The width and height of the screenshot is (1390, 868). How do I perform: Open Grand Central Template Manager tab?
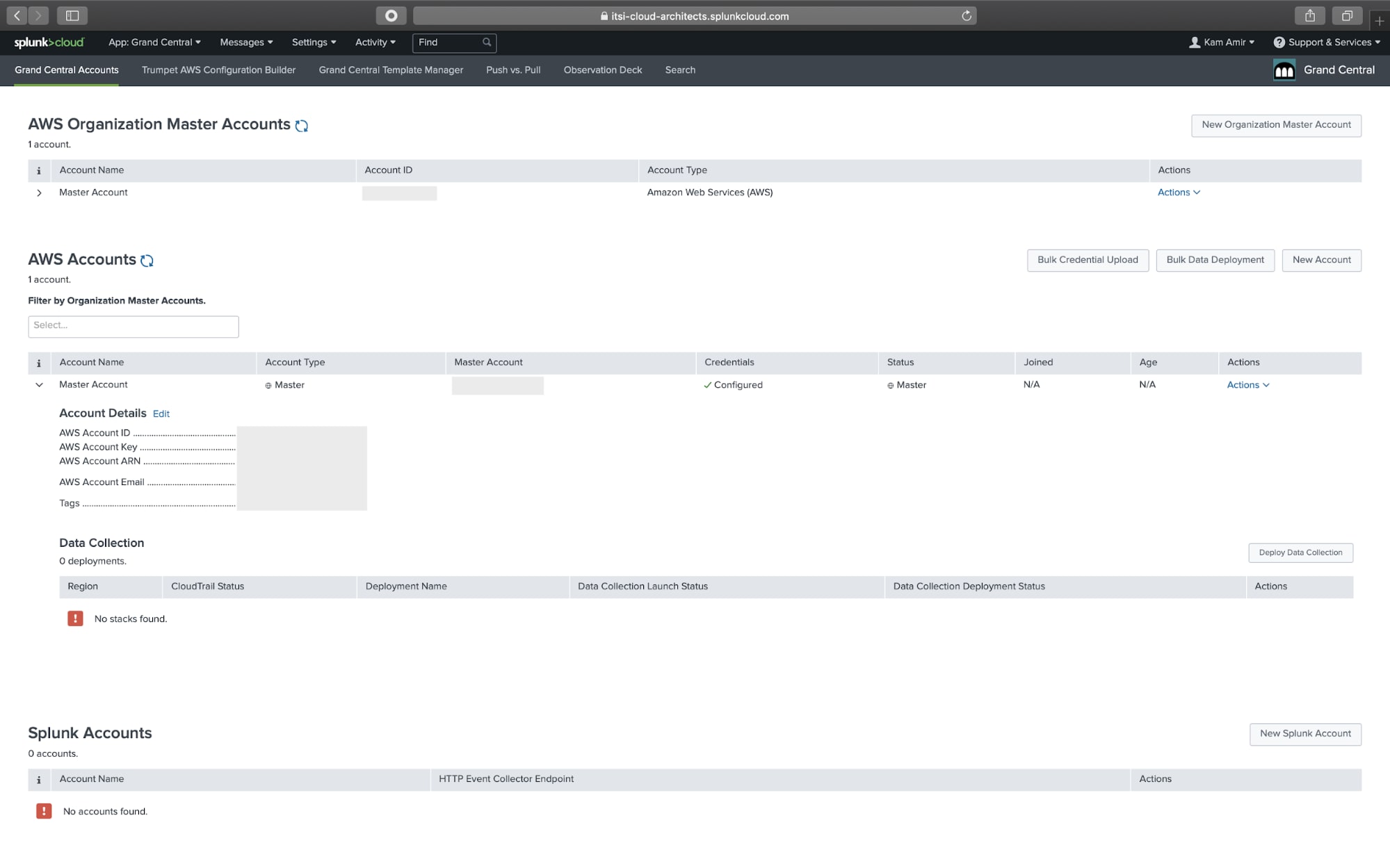391,70
